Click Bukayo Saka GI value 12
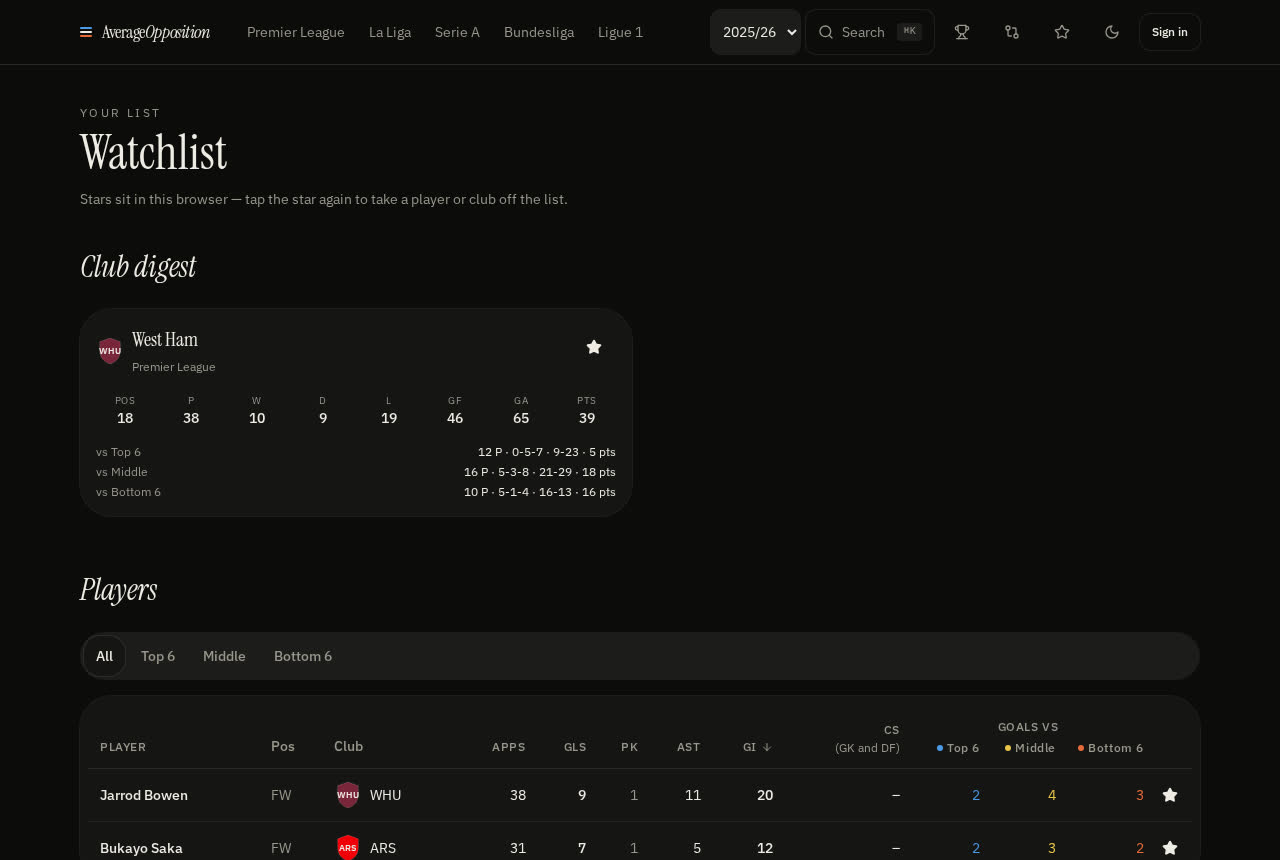Screen dimensions: 1280x860 point(765,848)
